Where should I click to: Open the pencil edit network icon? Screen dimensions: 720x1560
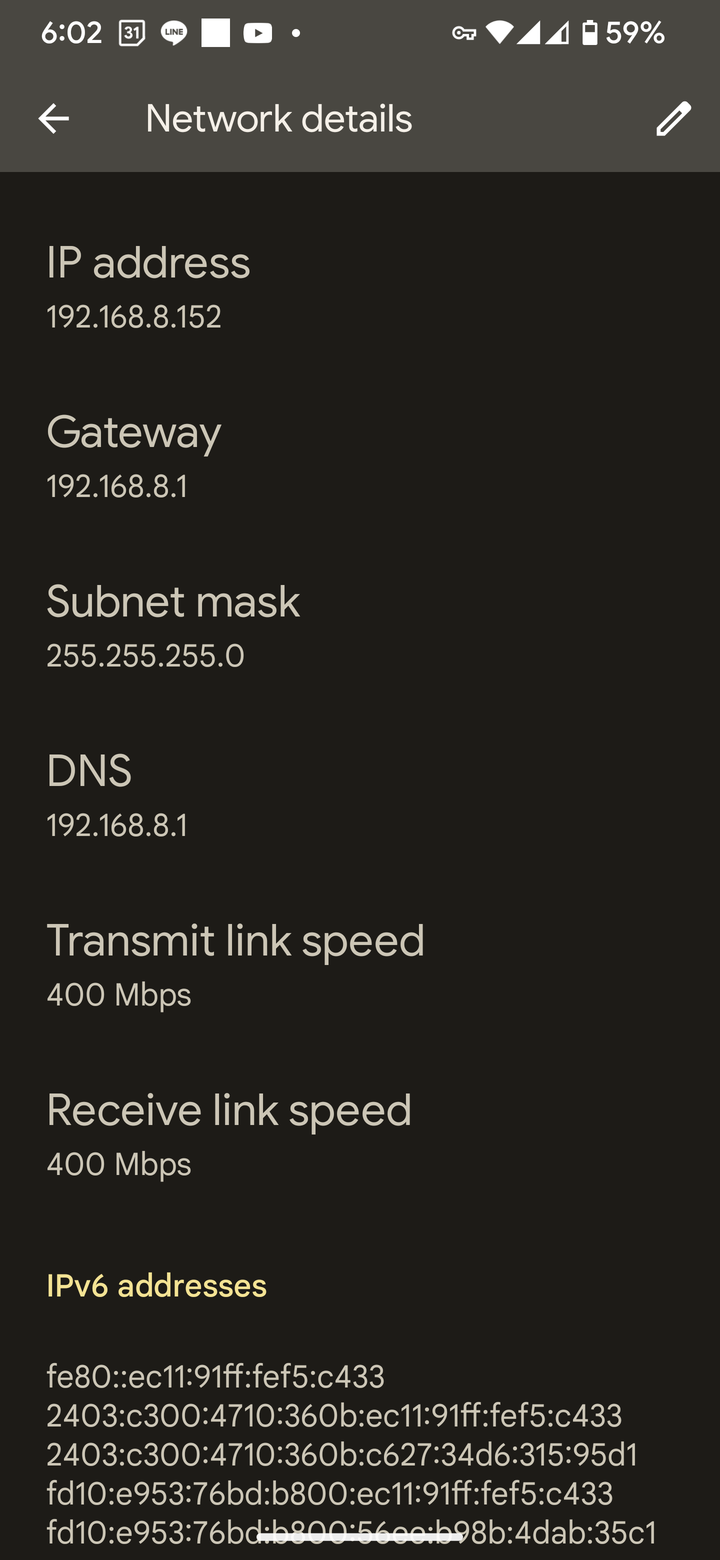[x=673, y=119]
